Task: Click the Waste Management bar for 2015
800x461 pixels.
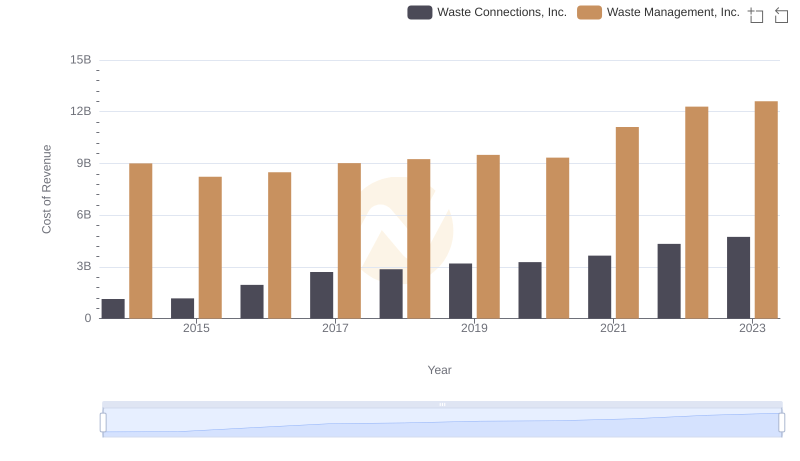Action: point(210,247)
